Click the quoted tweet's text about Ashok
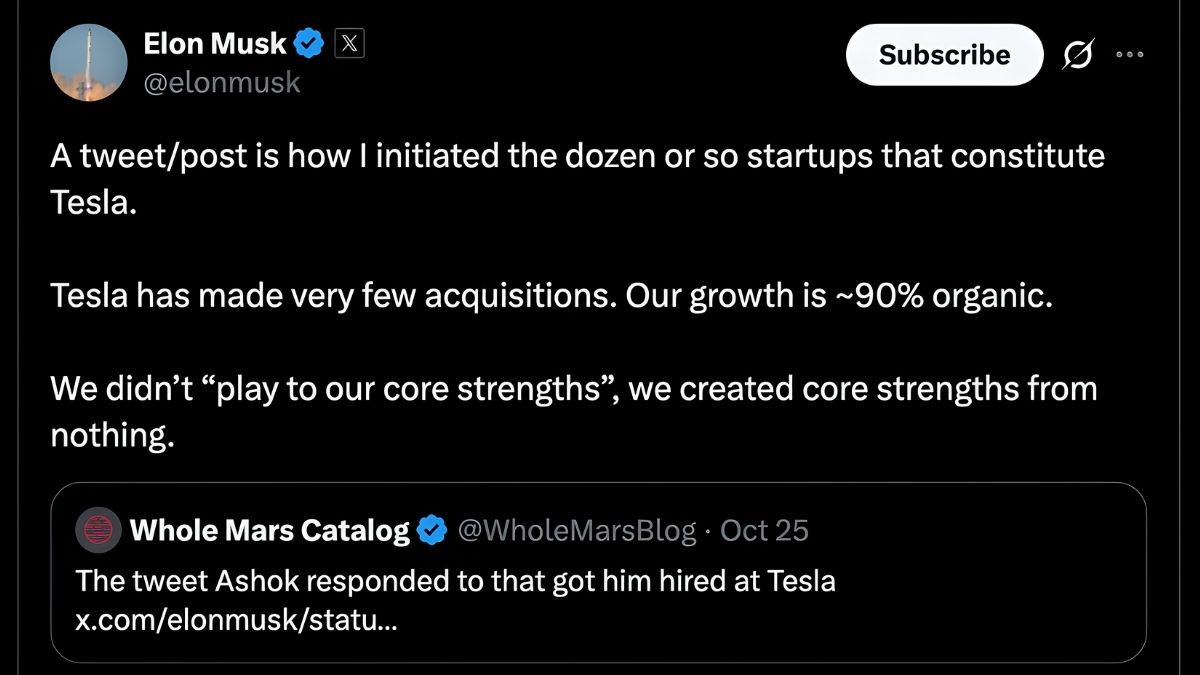This screenshot has width=1200, height=675. point(455,581)
